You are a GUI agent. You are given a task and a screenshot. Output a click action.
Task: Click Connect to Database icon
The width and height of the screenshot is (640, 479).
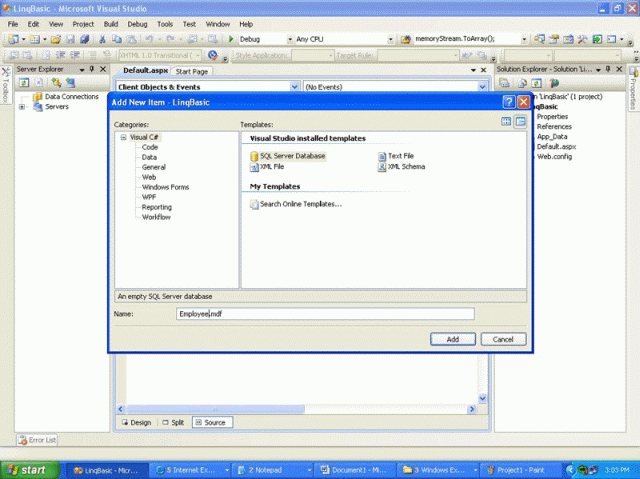coord(56,83)
